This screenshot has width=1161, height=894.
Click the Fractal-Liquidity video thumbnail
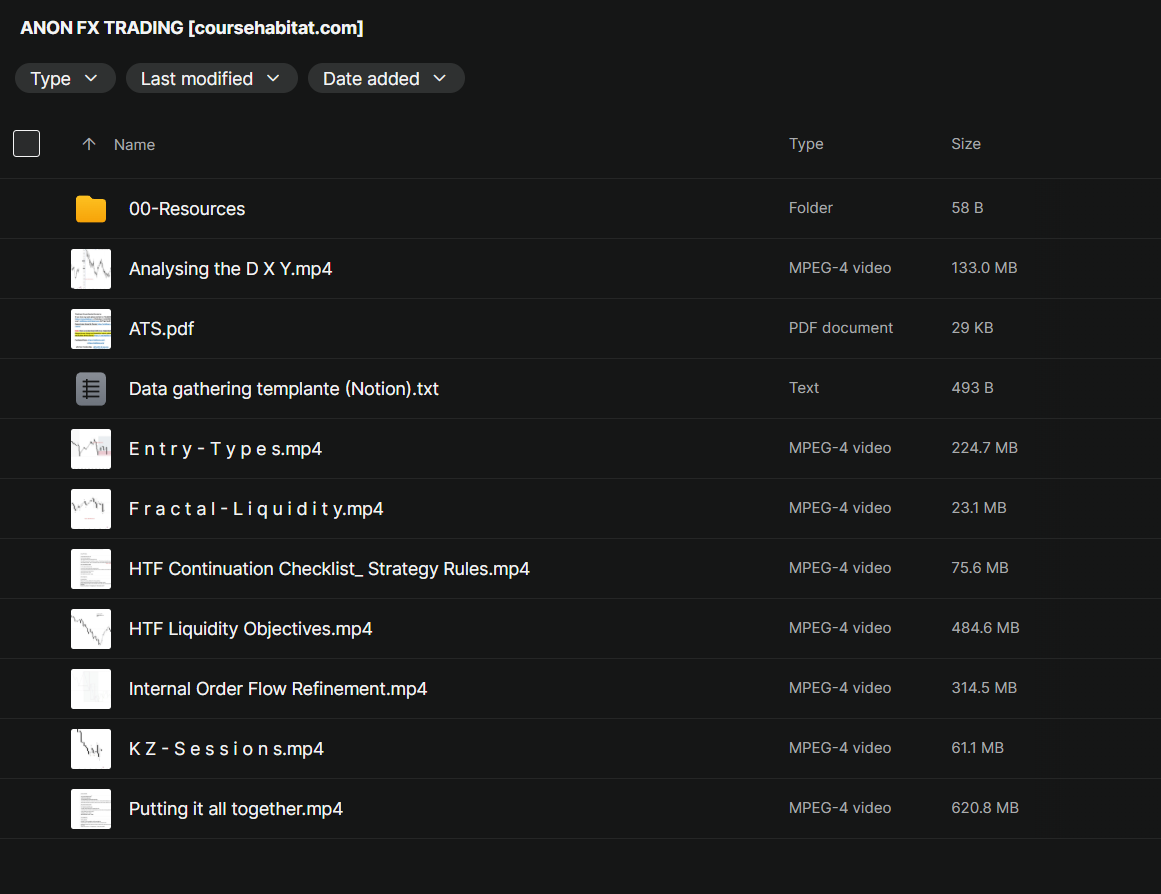click(x=91, y=509)
